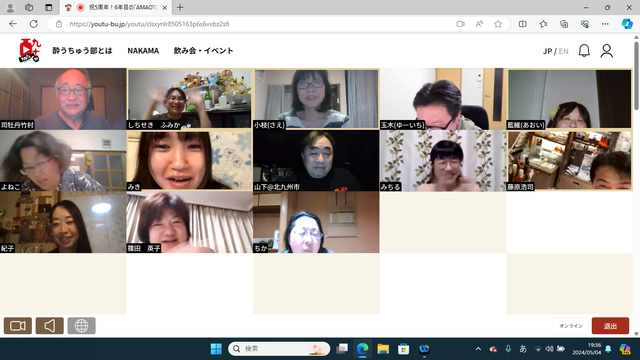Open File Explorer from the taskbar
Viewport: 640px width, 360px height.
[x=383, y=349]
